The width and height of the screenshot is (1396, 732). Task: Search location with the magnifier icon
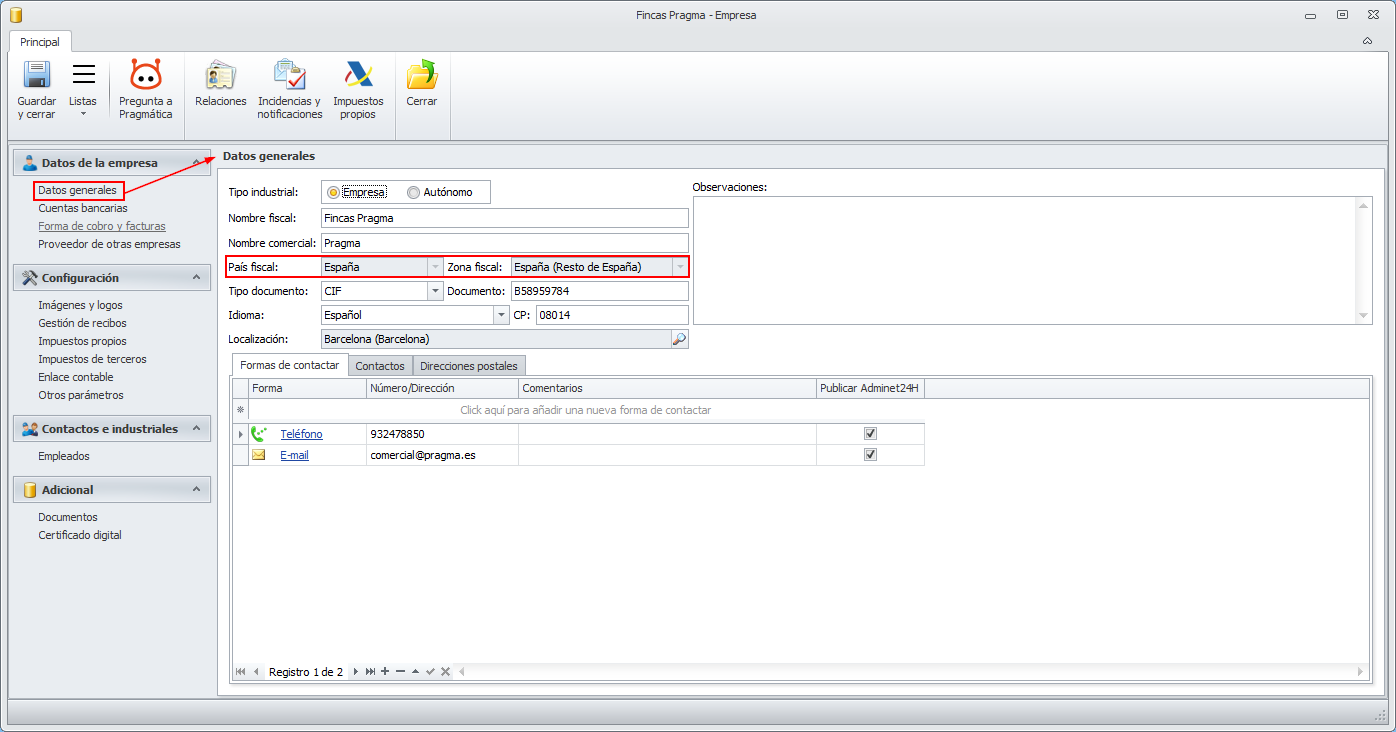679,339
